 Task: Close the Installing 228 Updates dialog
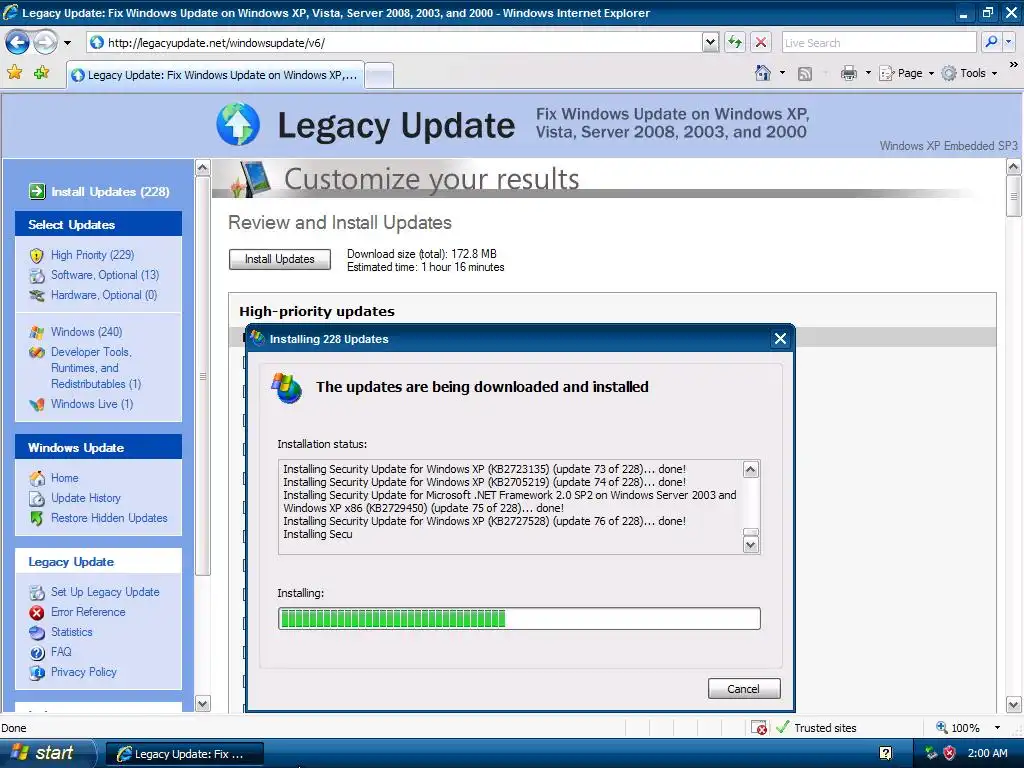coord(780,338)
